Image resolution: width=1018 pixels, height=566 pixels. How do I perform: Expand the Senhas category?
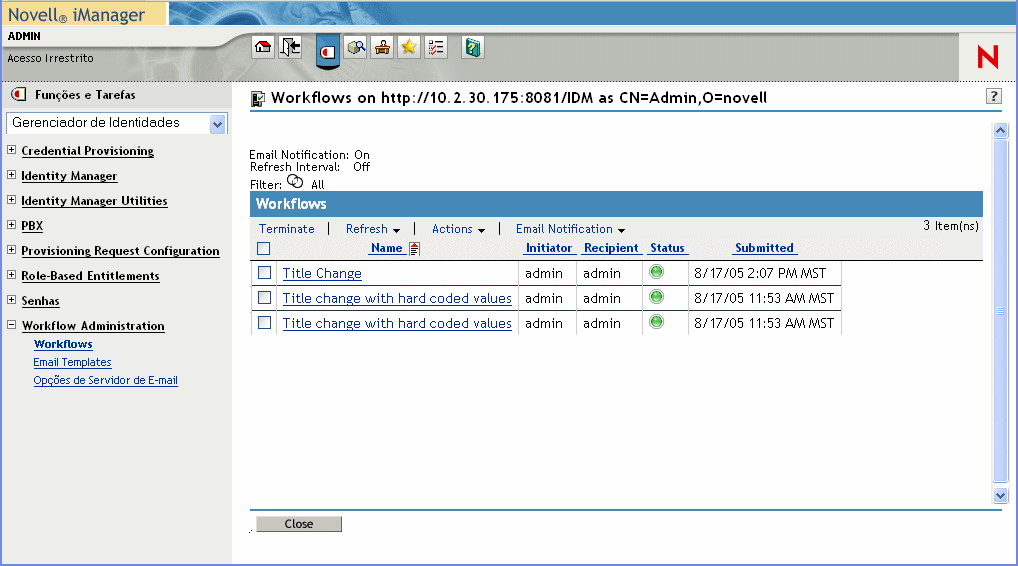11,300
